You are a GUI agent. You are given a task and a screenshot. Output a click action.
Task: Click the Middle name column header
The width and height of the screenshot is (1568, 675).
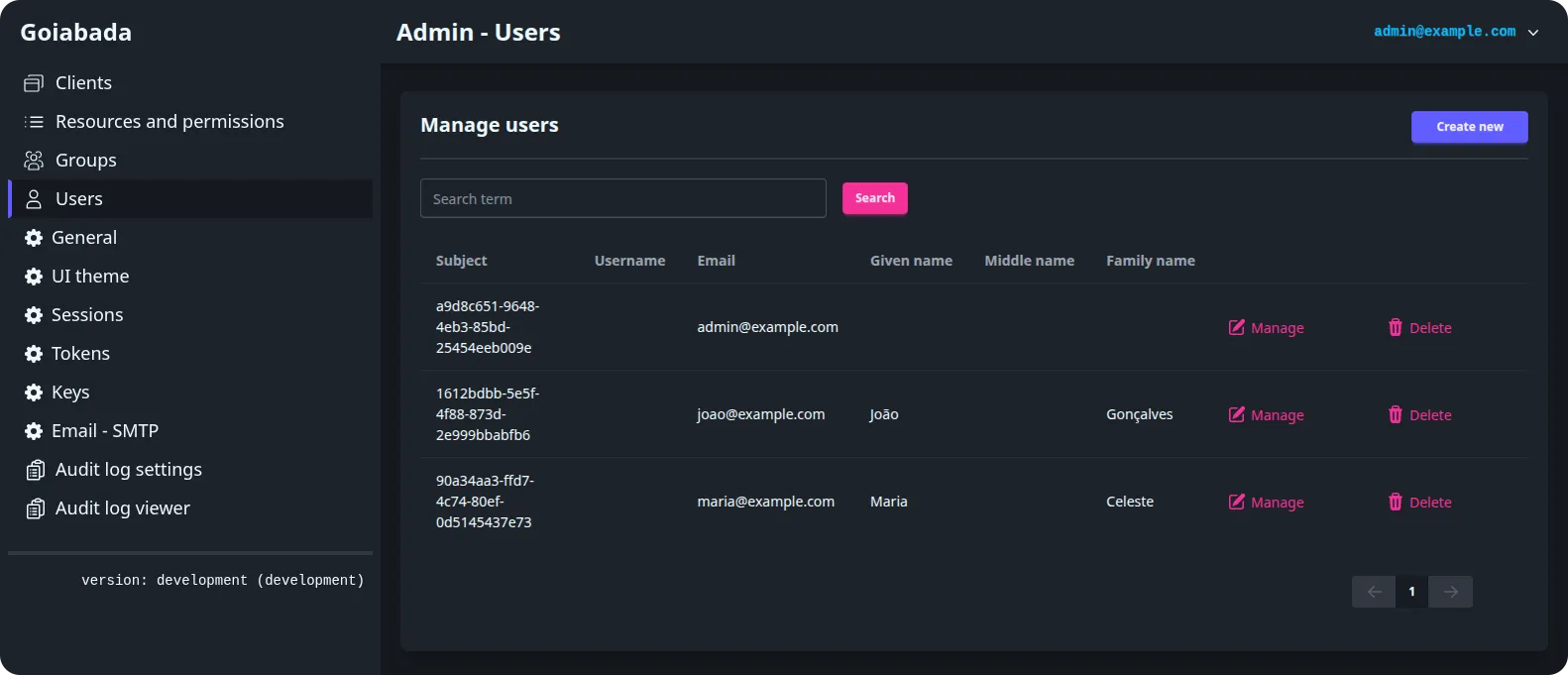[1030, 261]
